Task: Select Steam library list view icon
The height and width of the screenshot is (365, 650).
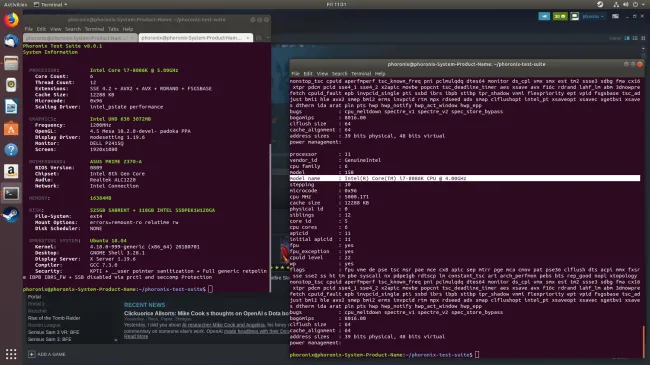Action: point(635,38)
